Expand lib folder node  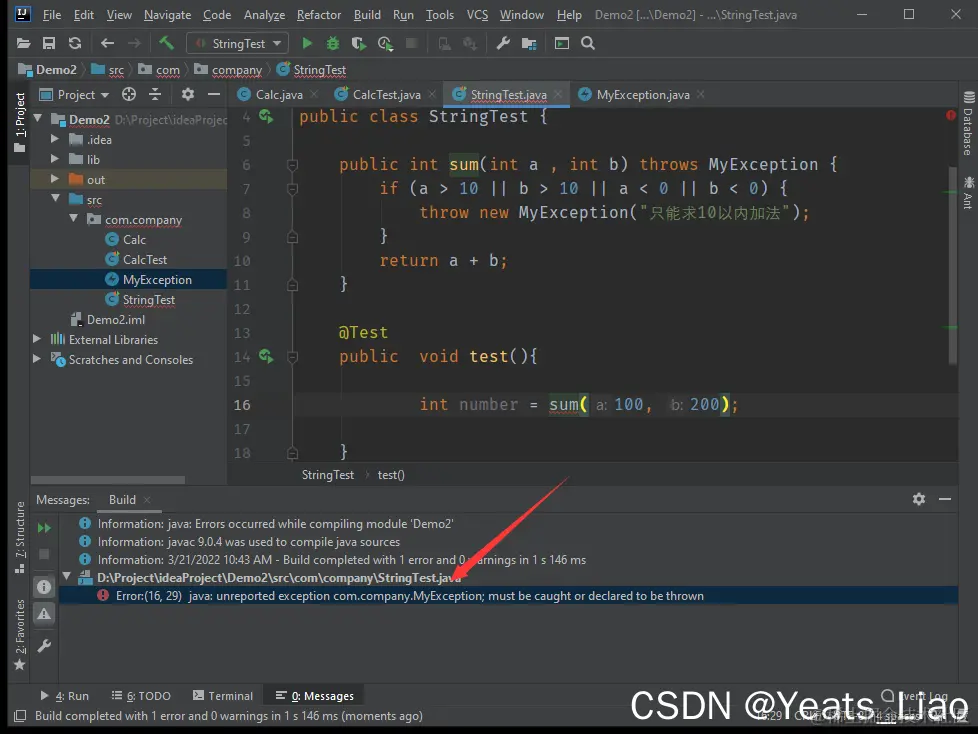point(56,158)
